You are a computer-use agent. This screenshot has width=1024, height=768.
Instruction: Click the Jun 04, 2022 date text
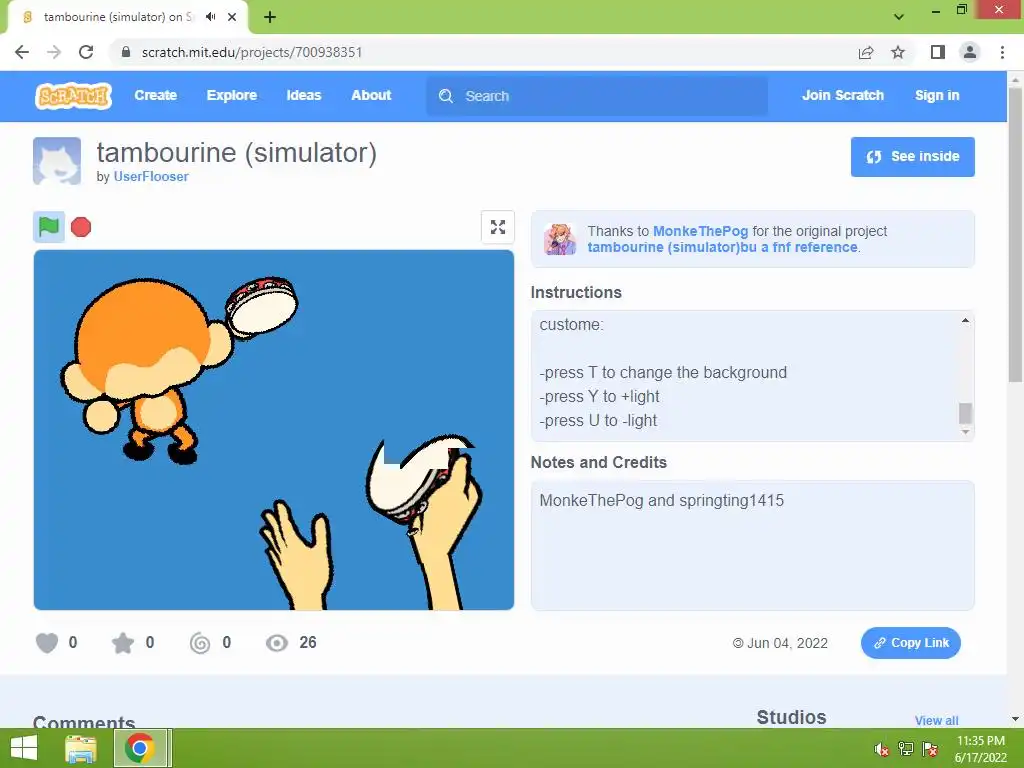pos(787,643)
